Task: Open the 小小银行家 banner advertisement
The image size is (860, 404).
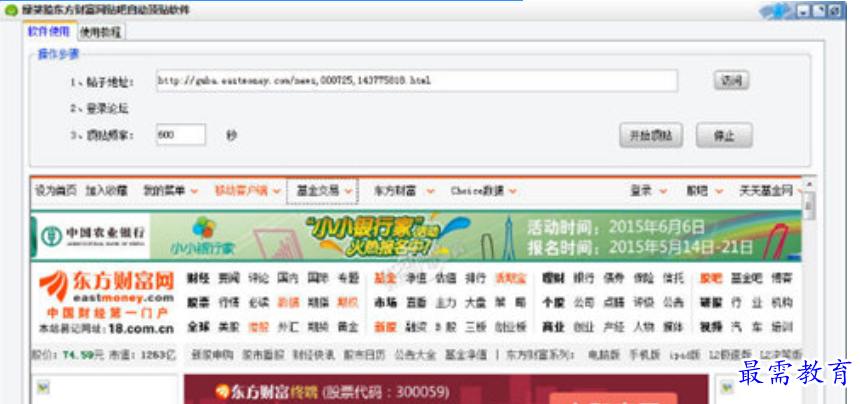Action: tap(416, 236)
